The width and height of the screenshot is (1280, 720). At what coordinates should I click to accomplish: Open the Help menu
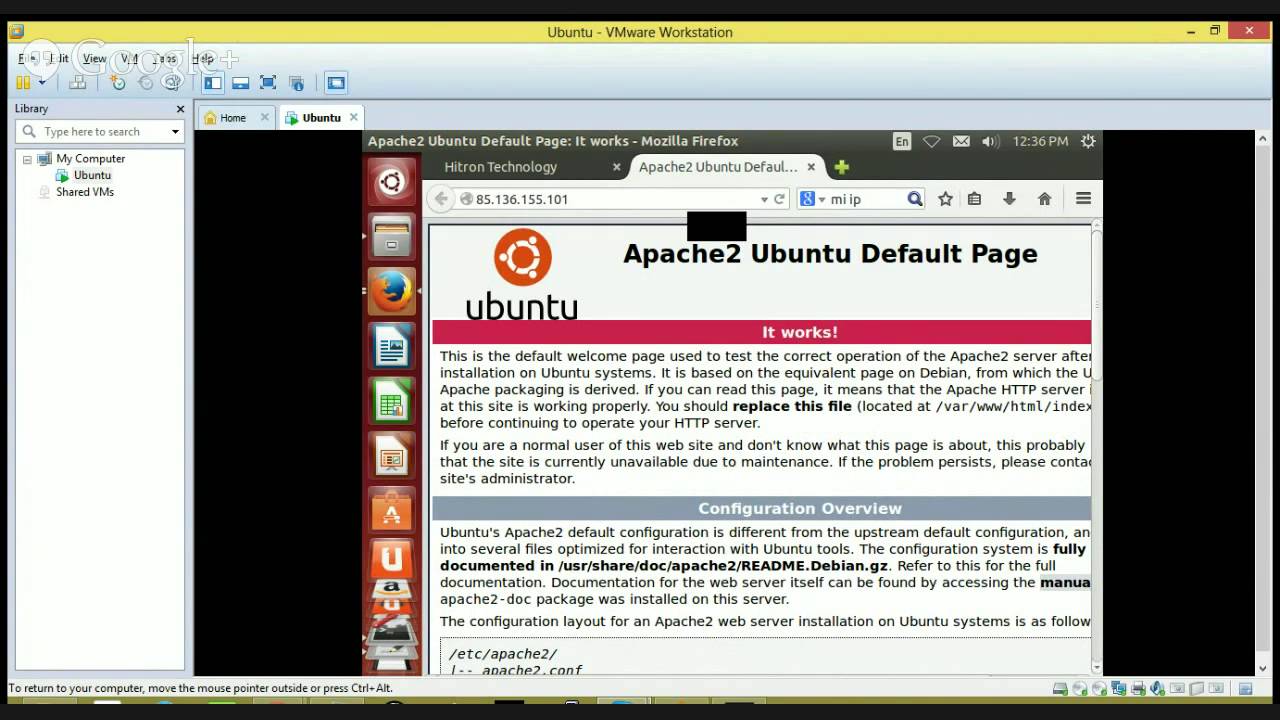[x=203, y=58]
